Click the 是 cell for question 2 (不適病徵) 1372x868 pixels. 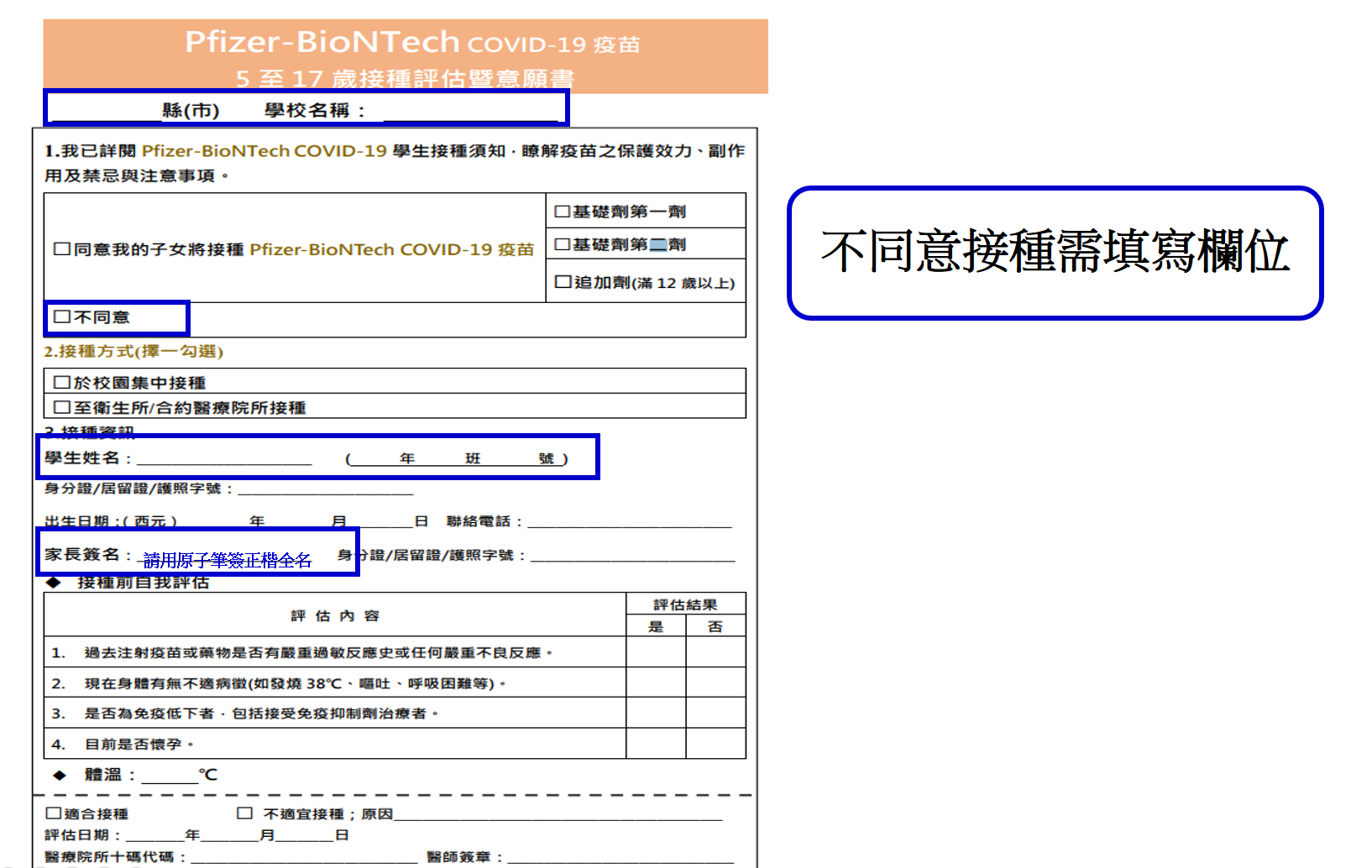tap(656, 682)
